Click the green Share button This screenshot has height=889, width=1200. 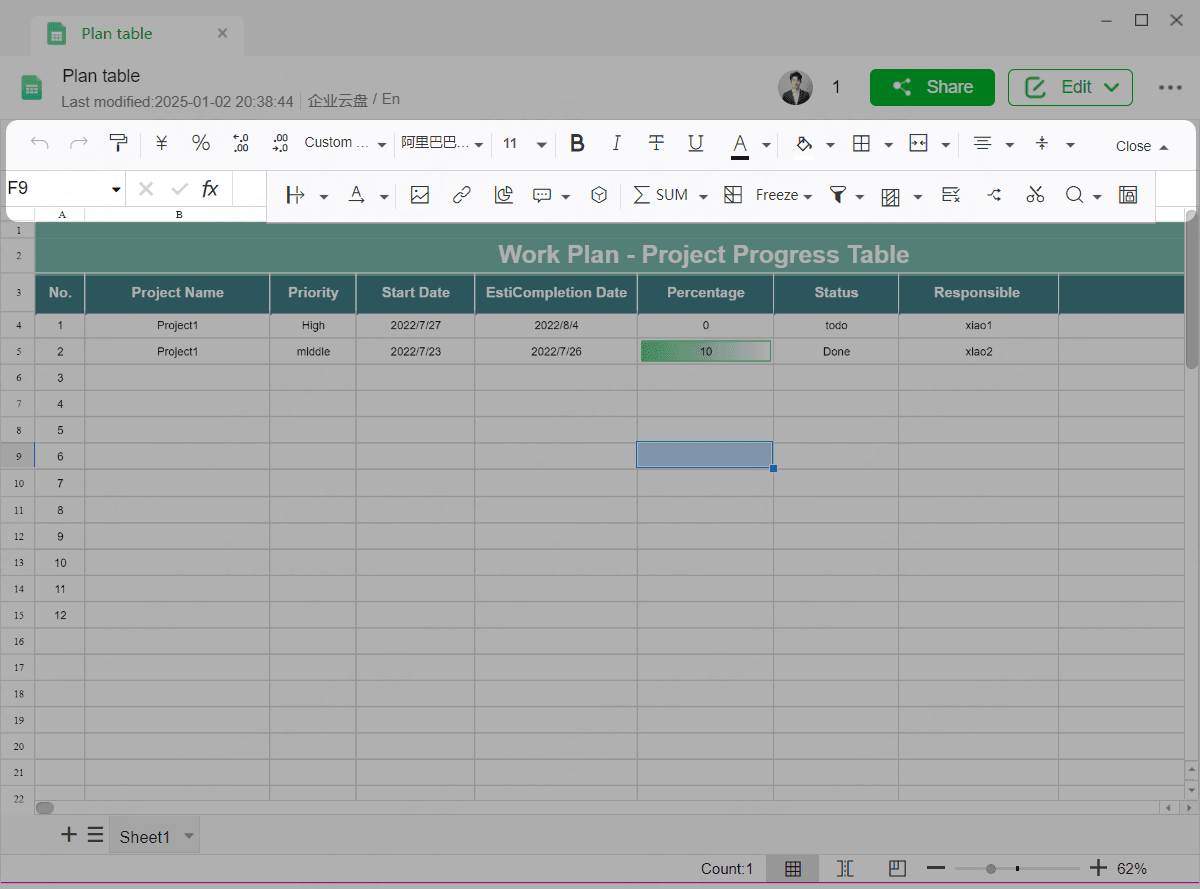[932, 87]
